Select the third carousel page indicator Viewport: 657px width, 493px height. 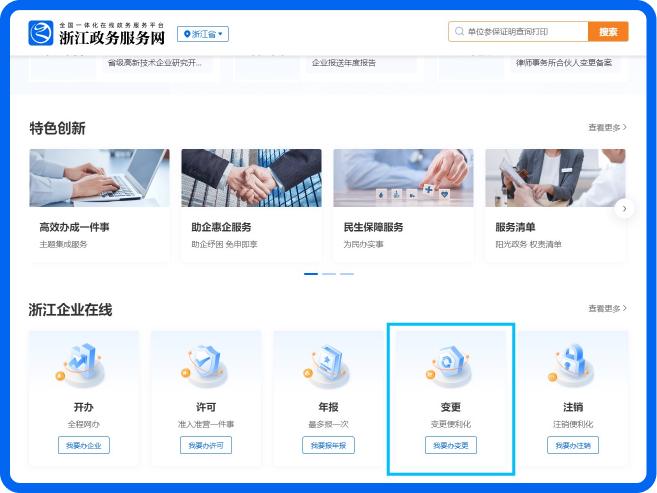347,274
